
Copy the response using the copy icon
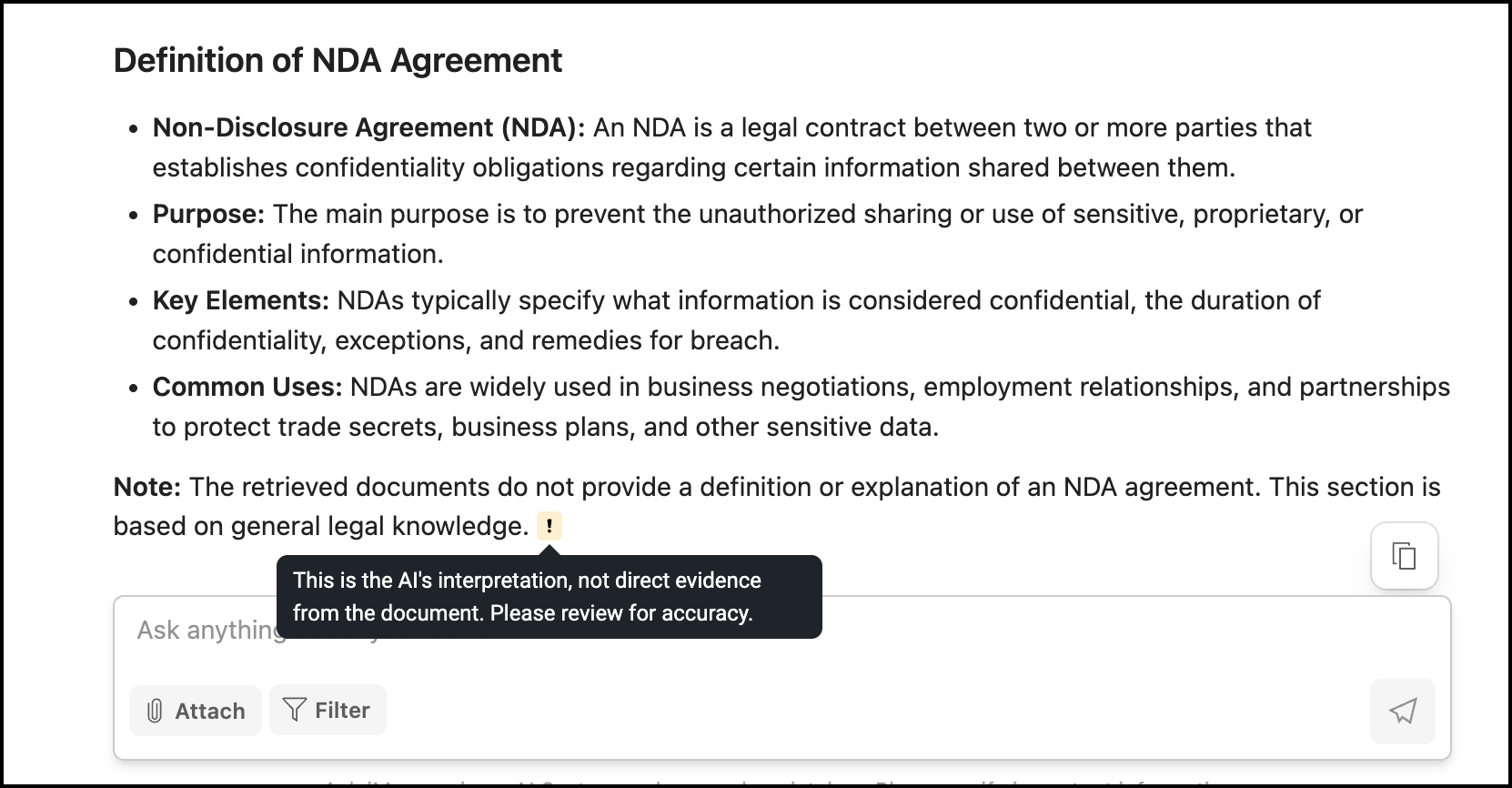1404,555
